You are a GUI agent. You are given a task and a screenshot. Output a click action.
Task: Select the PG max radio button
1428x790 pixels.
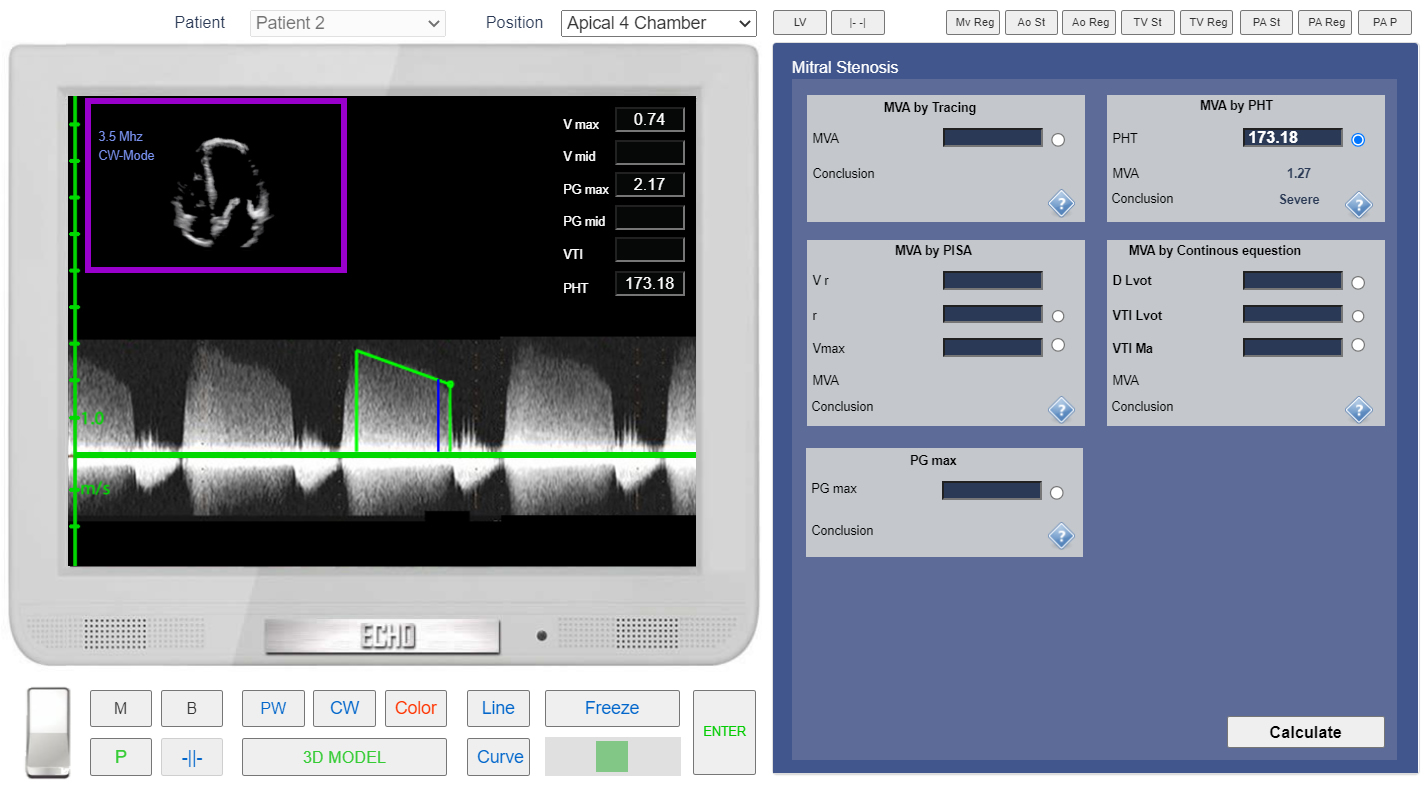pos(1057,492)
